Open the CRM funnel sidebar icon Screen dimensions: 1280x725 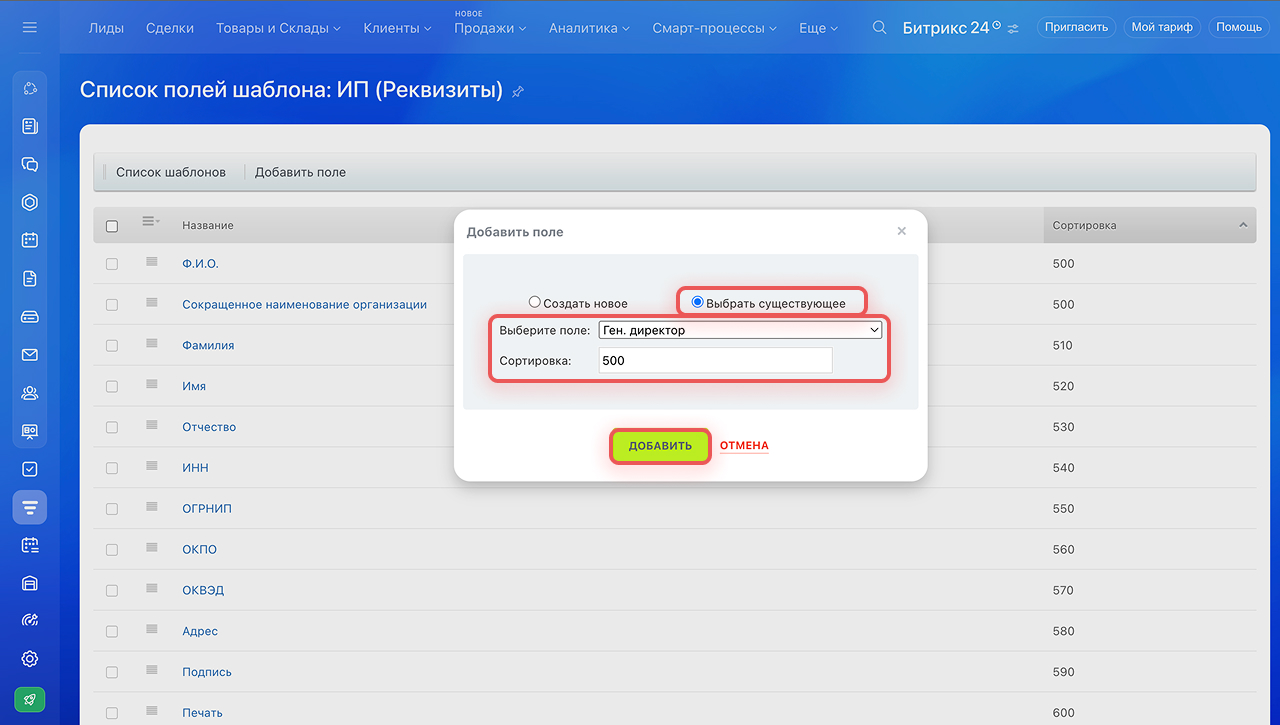pos(30,507)
